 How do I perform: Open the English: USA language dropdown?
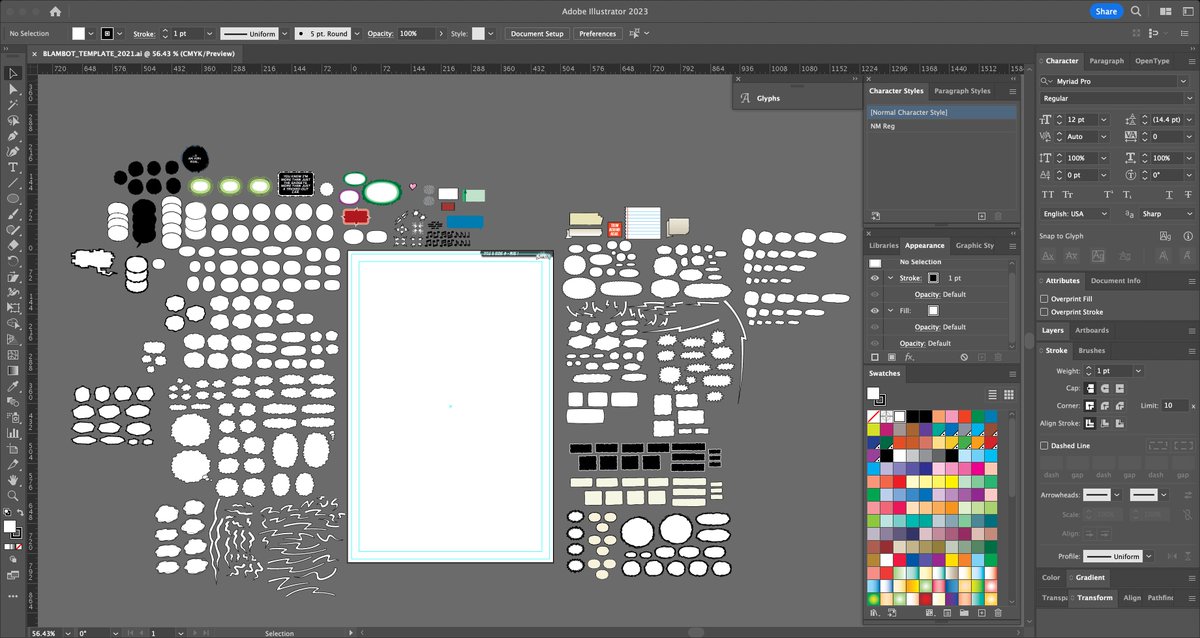point(1104,214)
